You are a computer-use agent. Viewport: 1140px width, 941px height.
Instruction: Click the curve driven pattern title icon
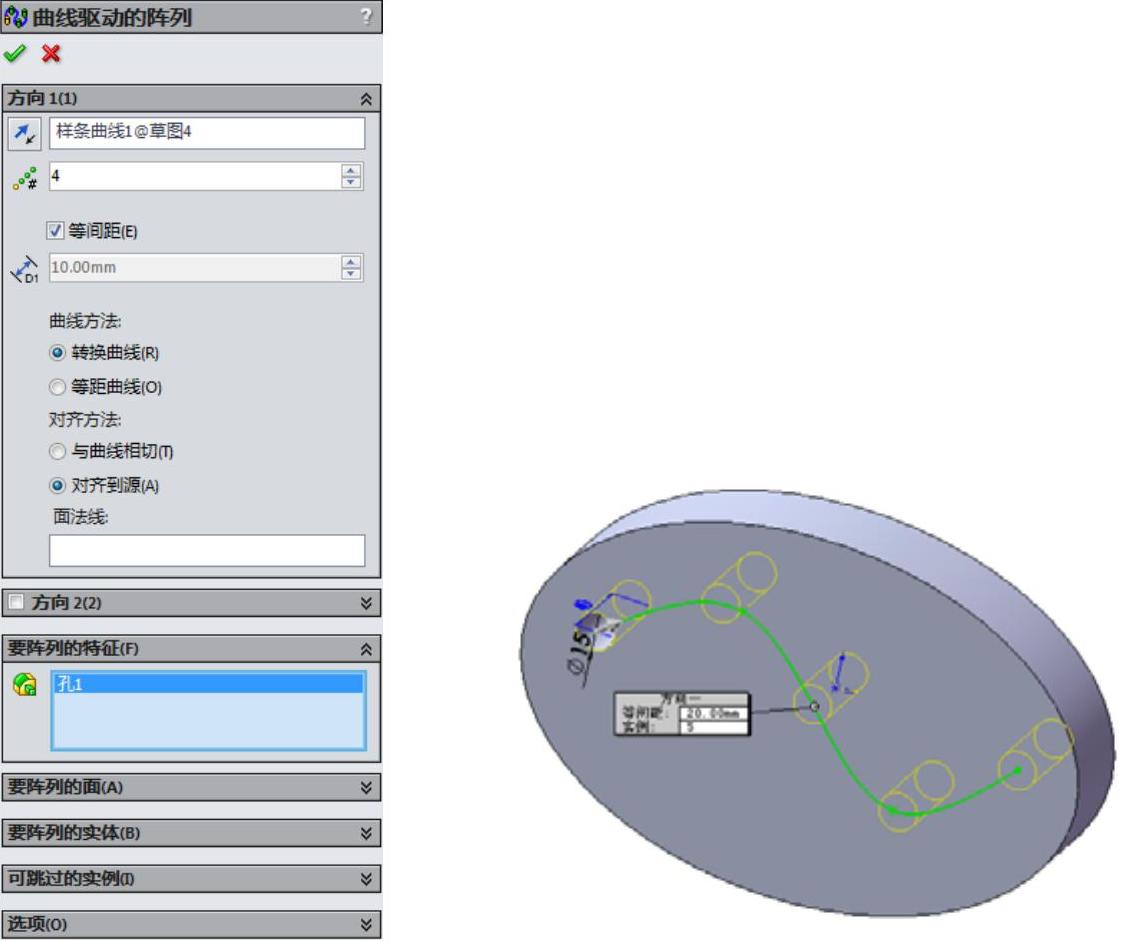point(15,17)
